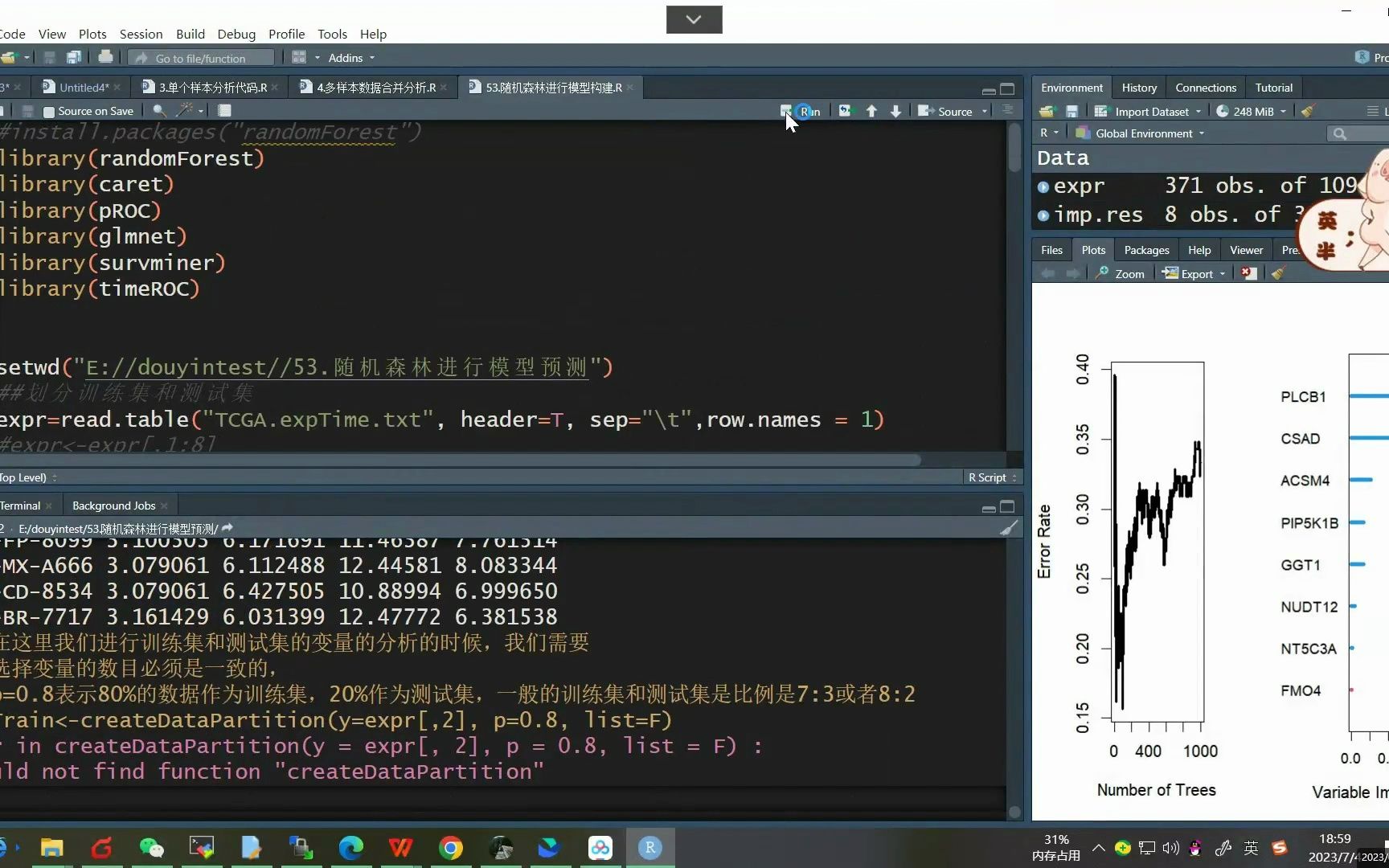Open the Import Dataset dropdown
This screenshot has width=1389, height=868.
click(1148, 112)
